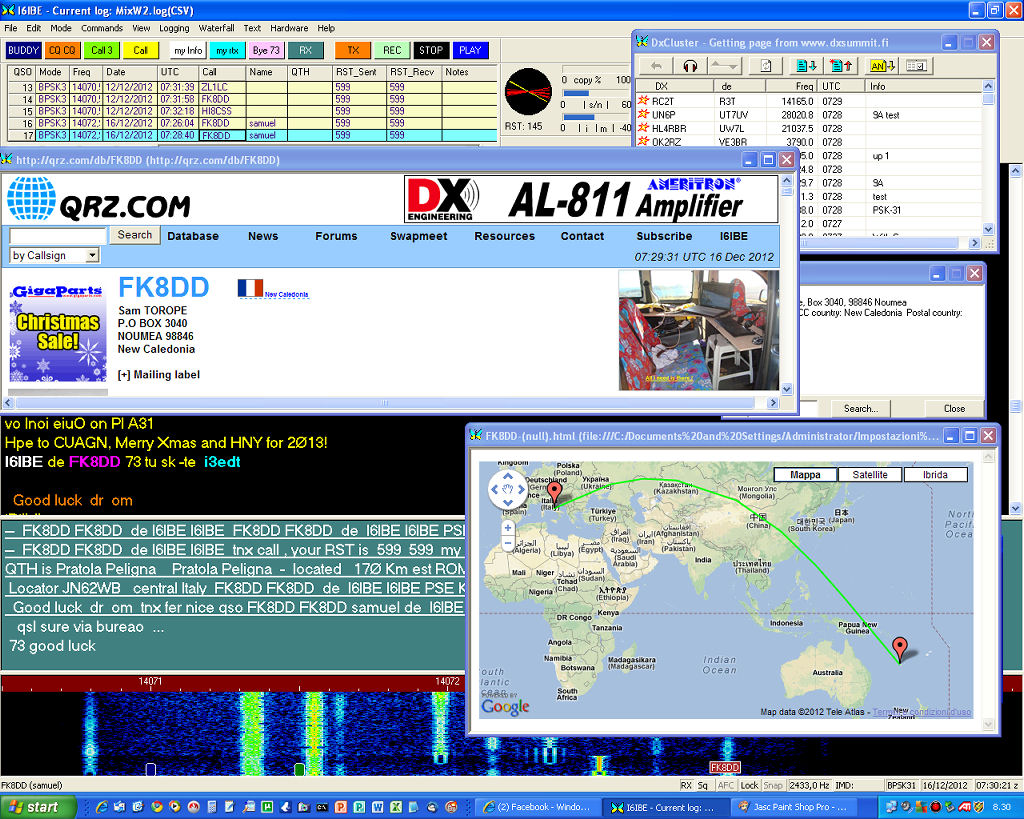Toggle the Lock indicator in status bar
This screenshot has height=819, width=1024.
point(750,786)
